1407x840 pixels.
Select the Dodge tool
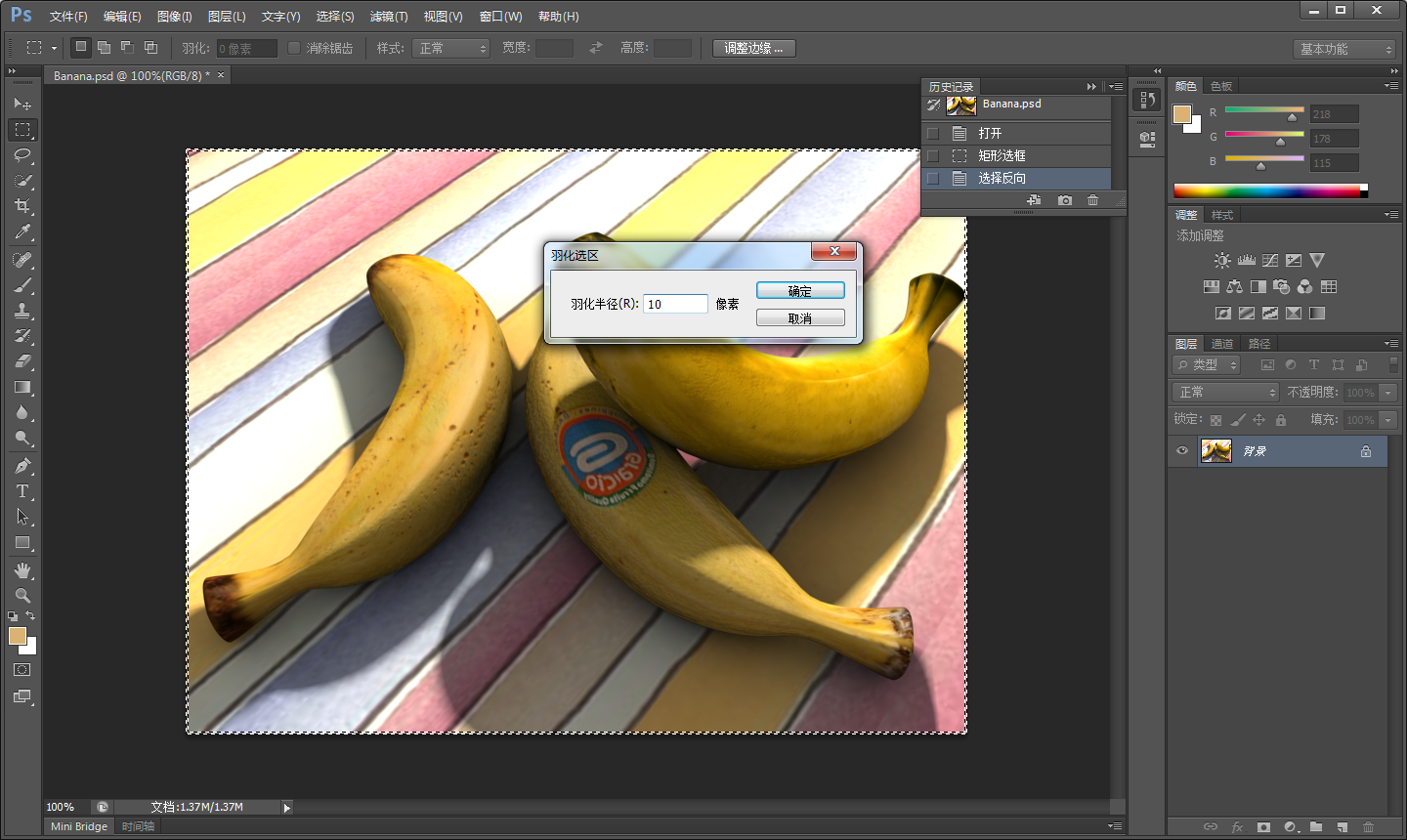21,438
